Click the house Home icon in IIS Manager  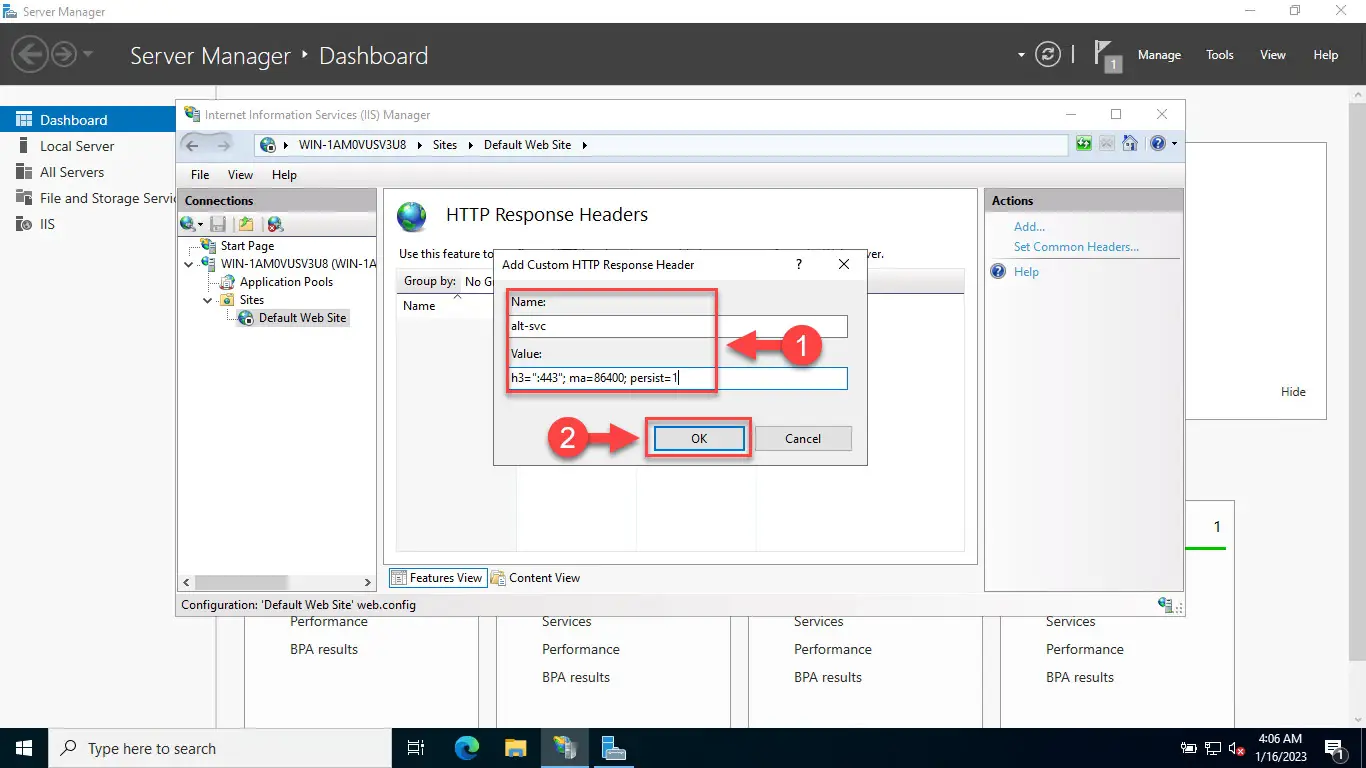(x=1130, y=144)
